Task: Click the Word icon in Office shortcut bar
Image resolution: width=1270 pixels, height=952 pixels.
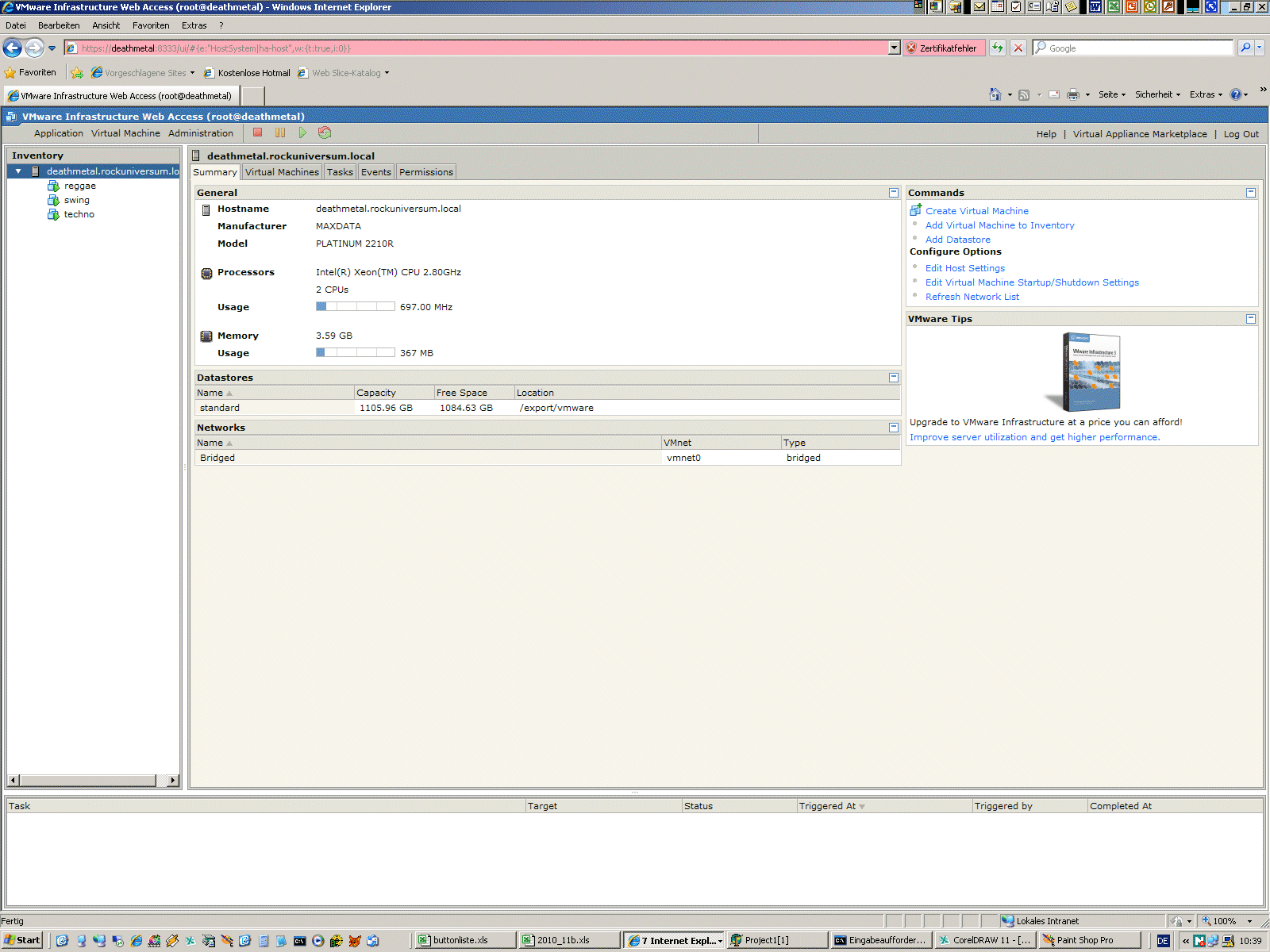Action: coord(1095,6)
